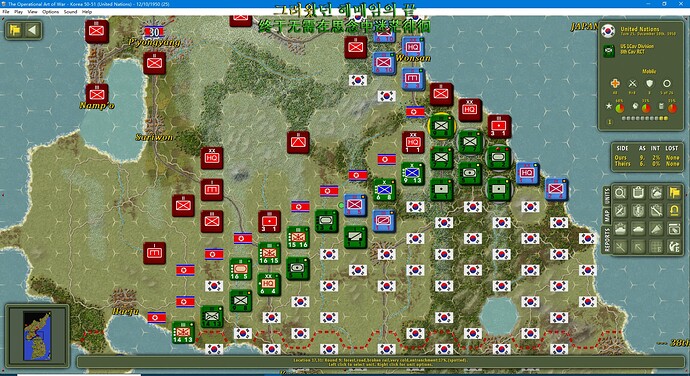The height and width of the screenshot is (376, 690).
Task: Click the yellow flags icon in the reports grid
Action: click(675, 192)
